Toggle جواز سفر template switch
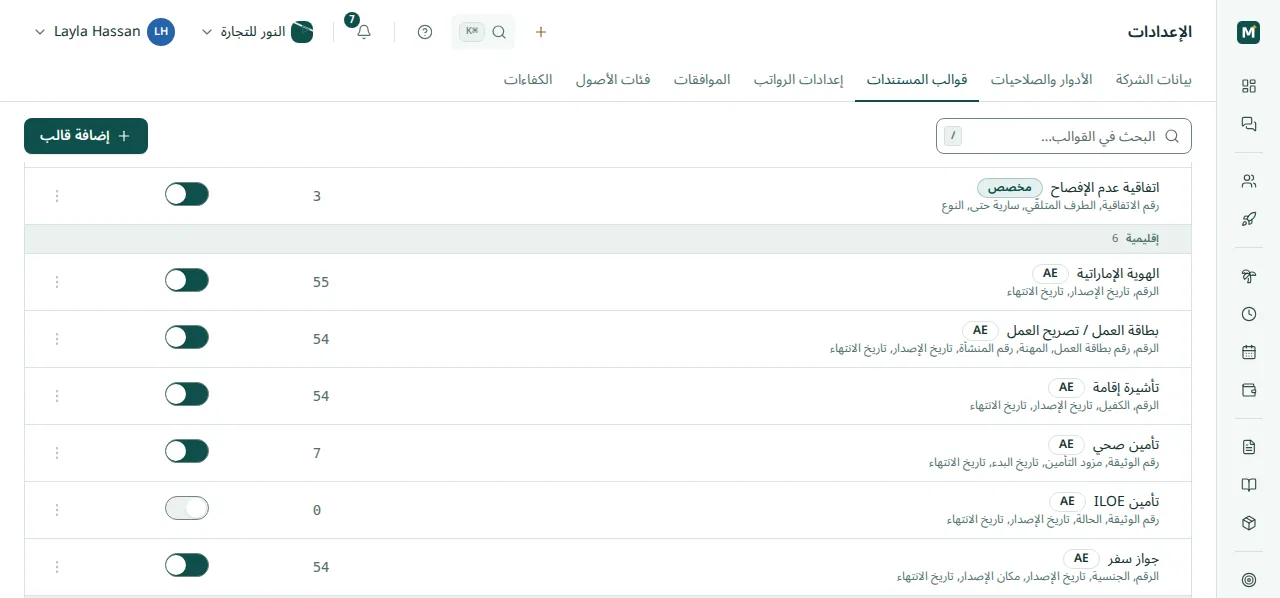 pyautogui.click(x=187, y=565)
